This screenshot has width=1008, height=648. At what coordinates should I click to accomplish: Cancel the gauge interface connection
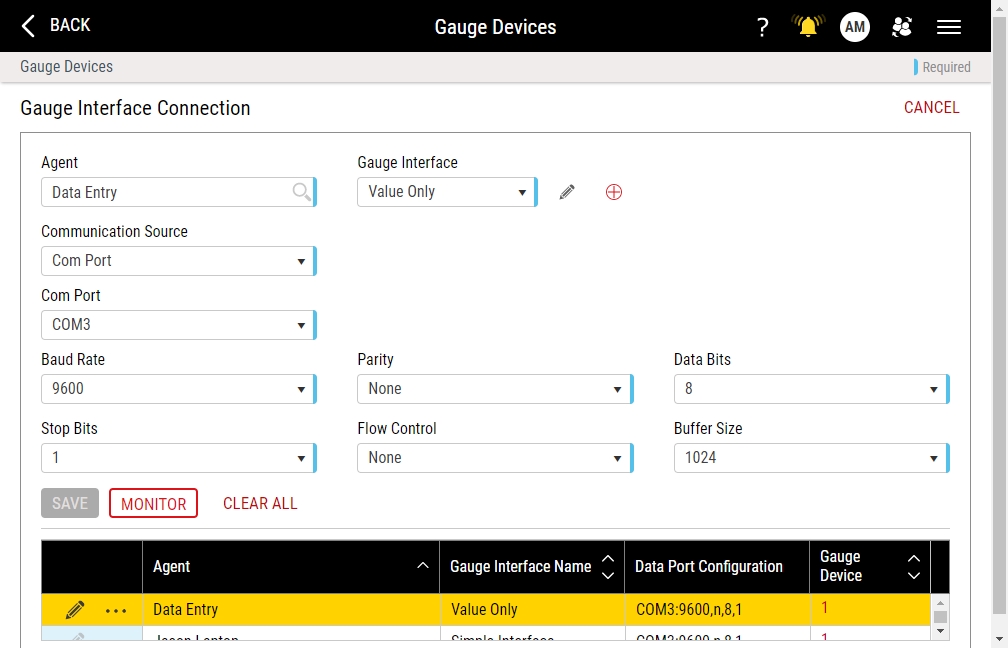(x=931, y=107)
